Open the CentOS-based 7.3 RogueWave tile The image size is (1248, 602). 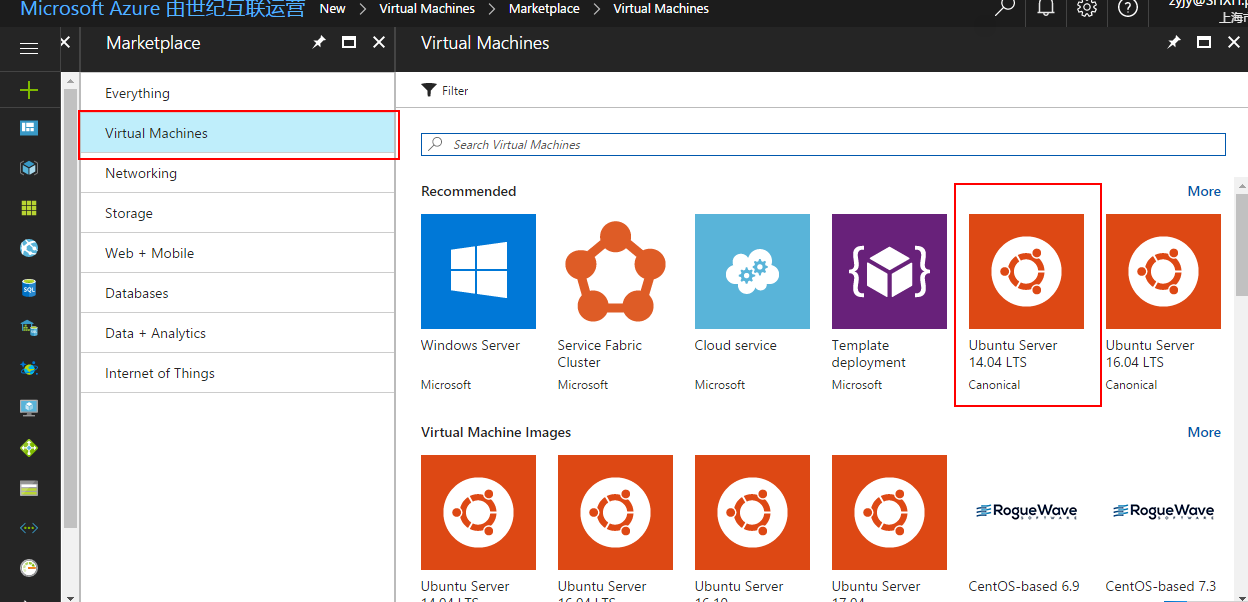(1163, 528)
